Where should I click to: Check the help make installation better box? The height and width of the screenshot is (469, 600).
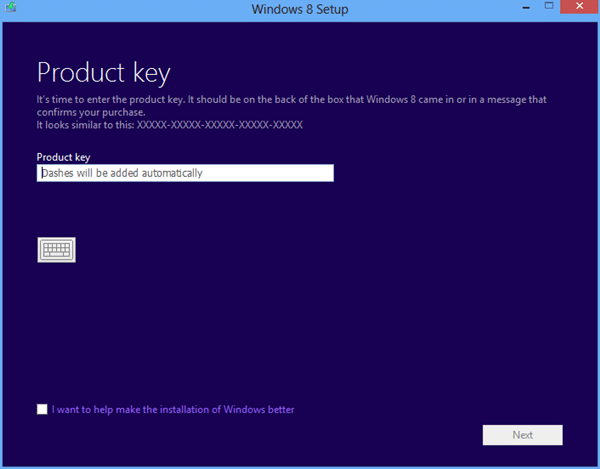pyautogui.click(x=42, y=409)
